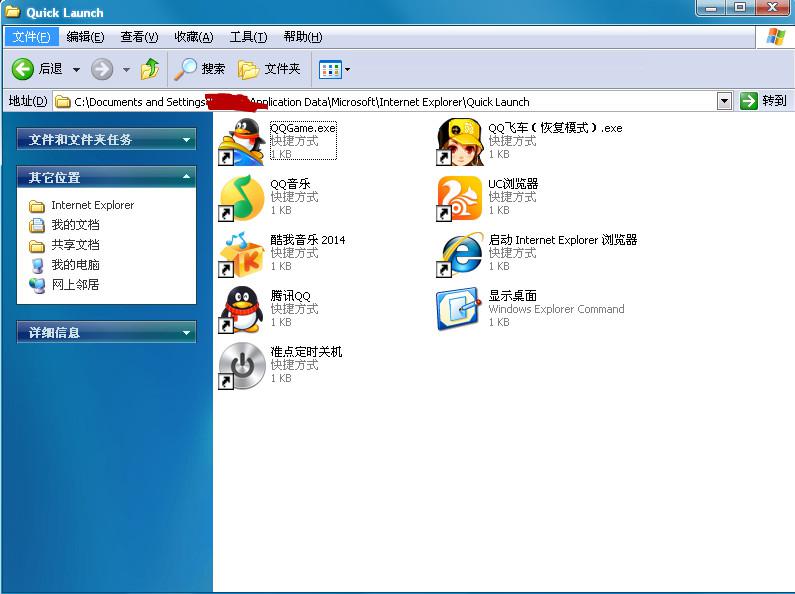Select the 准点定时关机 power icon
The width and height of the screenshot is (795, 594).
point(242,366)
